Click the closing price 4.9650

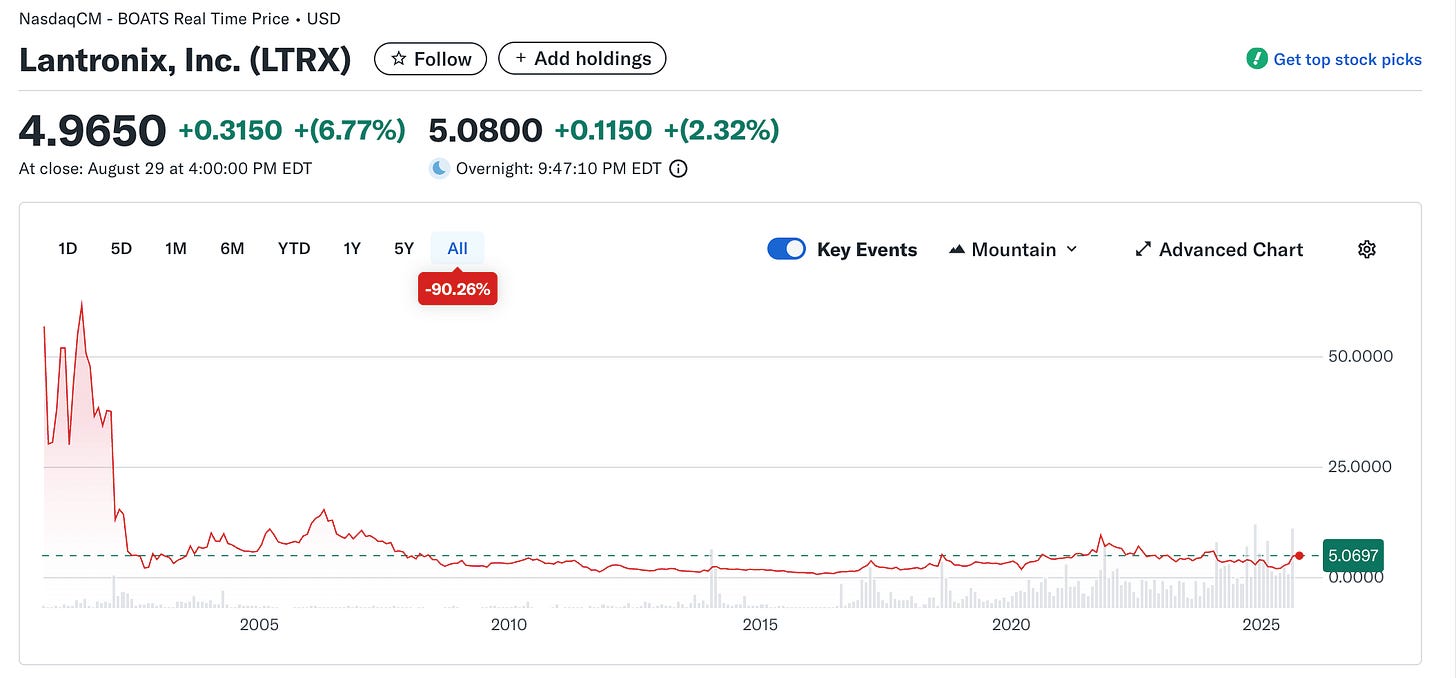tap(92, 131)
